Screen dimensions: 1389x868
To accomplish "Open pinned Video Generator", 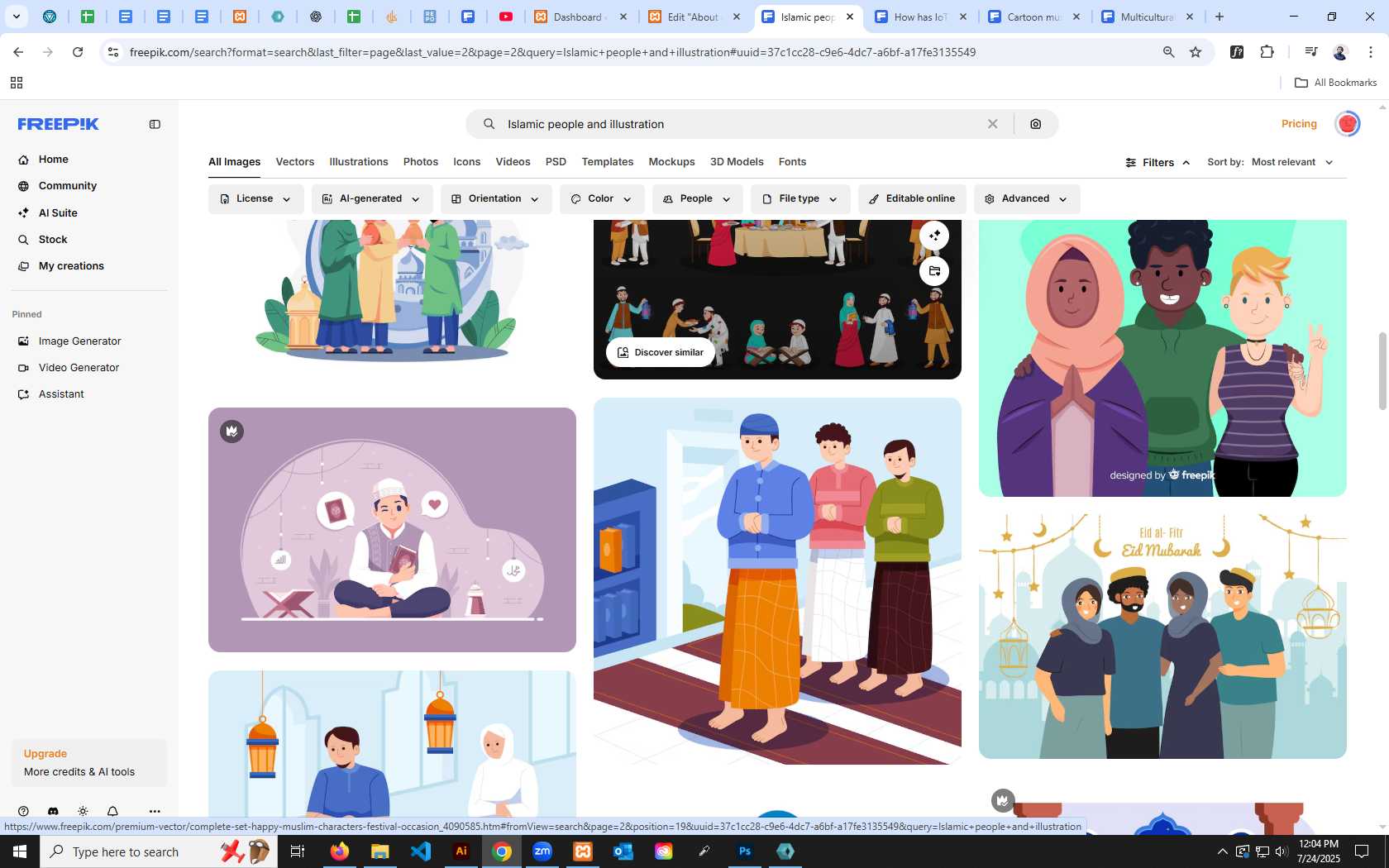I will pyautogui.click(x=79, y=368).
